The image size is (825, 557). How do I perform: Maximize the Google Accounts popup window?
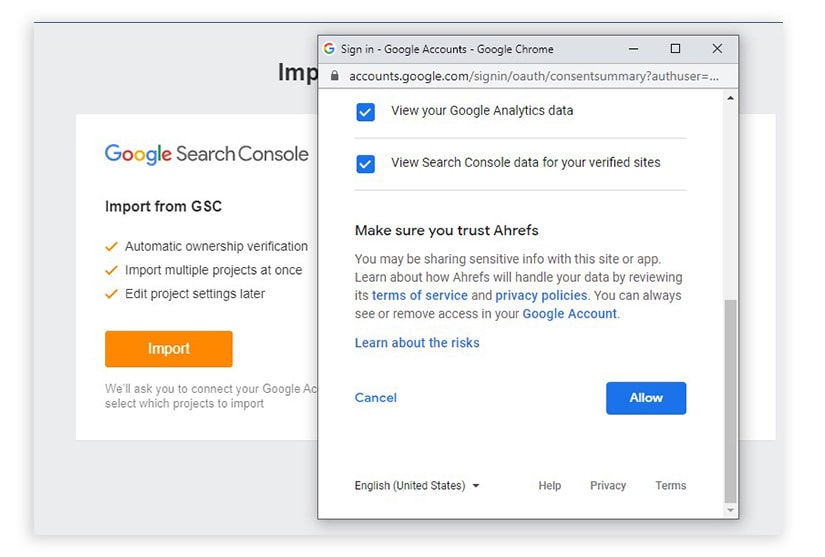click(675, 49)
